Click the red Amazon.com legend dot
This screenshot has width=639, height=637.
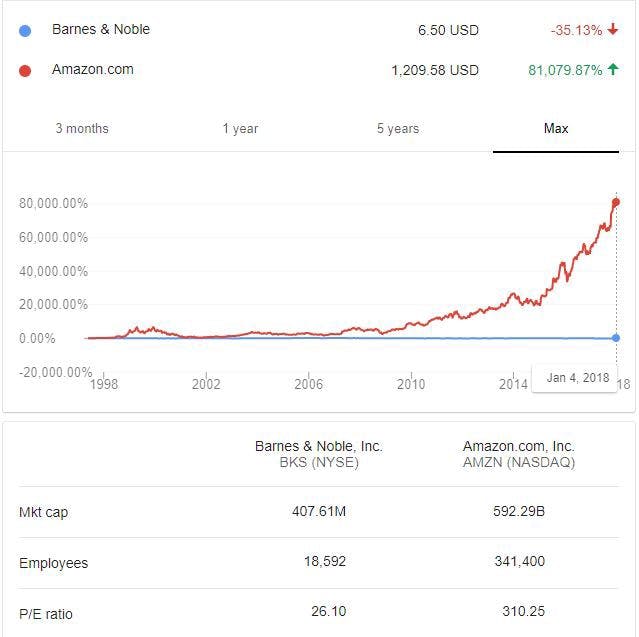pos(26,70)
